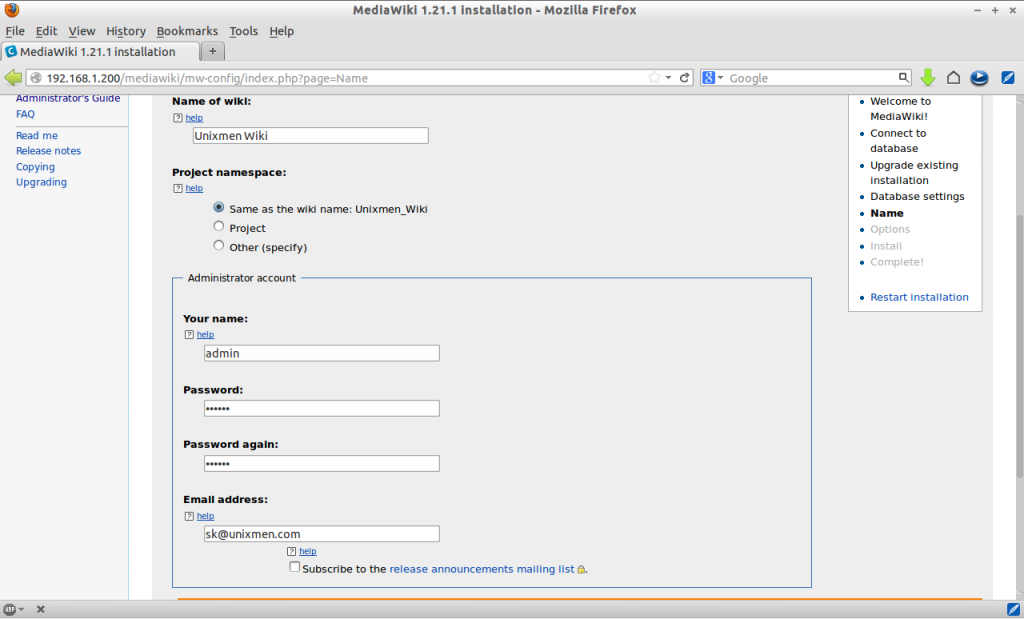Click the Name of wiki input field
The height and width of the screenshot is (619, 1024).
point(311,136)
